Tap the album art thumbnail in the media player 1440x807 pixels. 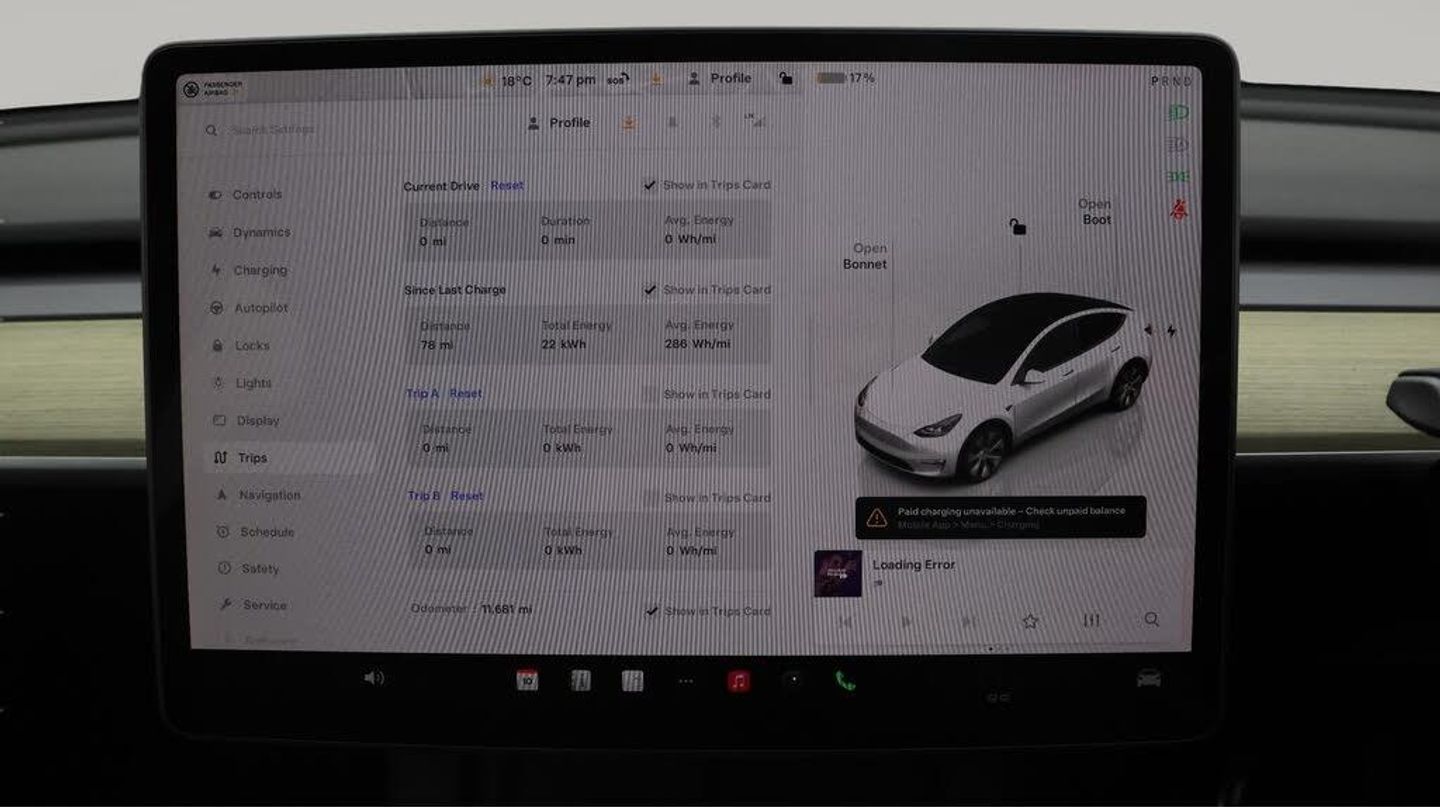coord(838,574)
